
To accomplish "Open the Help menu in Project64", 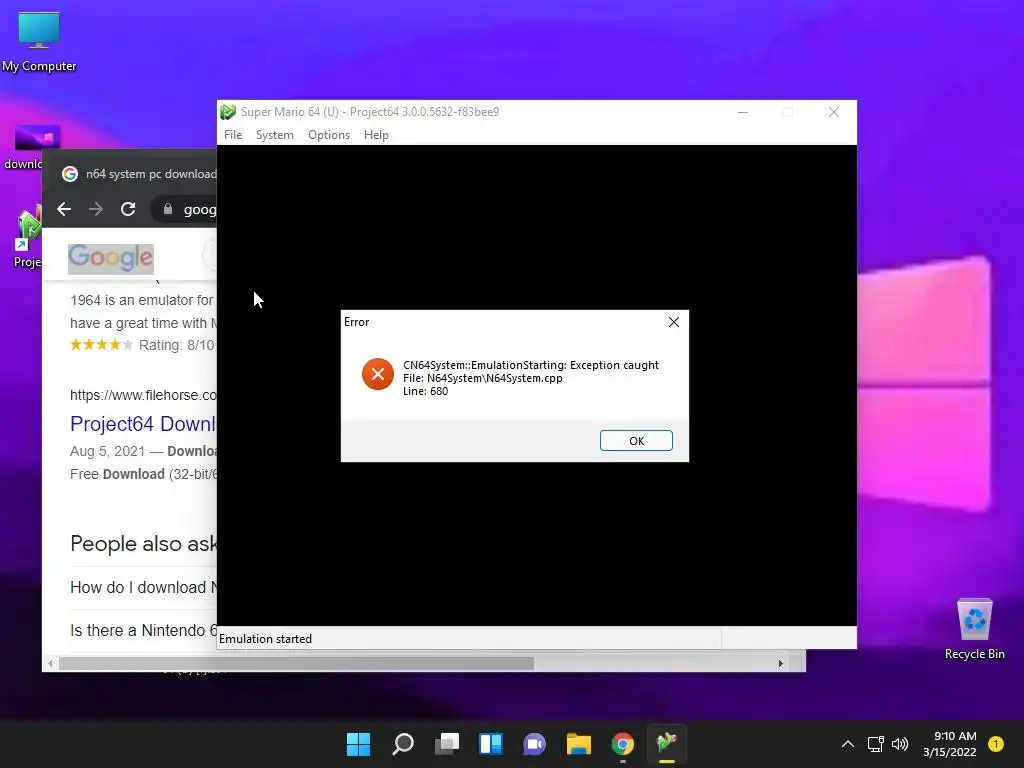I will pos(376,135).
